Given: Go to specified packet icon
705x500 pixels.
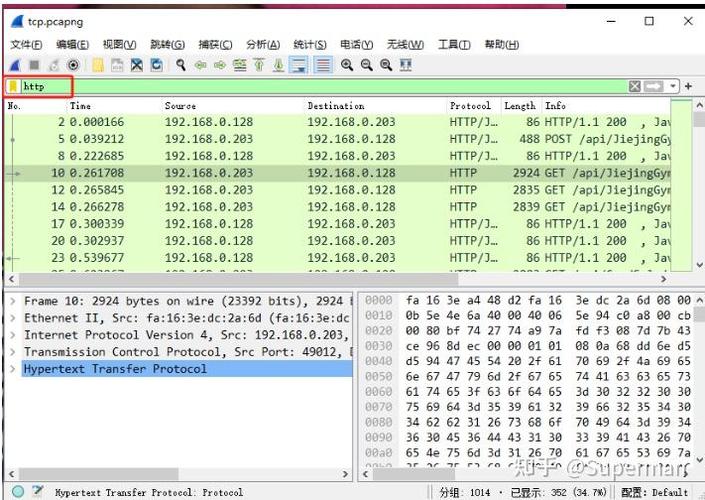Looking at the screenshot, I should click(240, 65).
